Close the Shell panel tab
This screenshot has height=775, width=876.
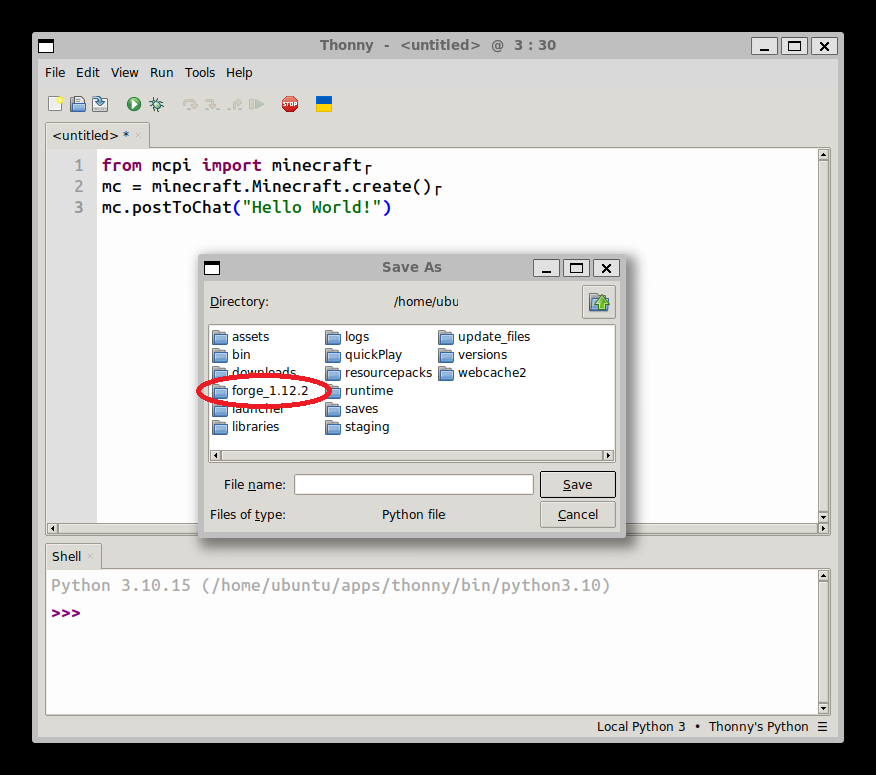[x=90, y=556]
